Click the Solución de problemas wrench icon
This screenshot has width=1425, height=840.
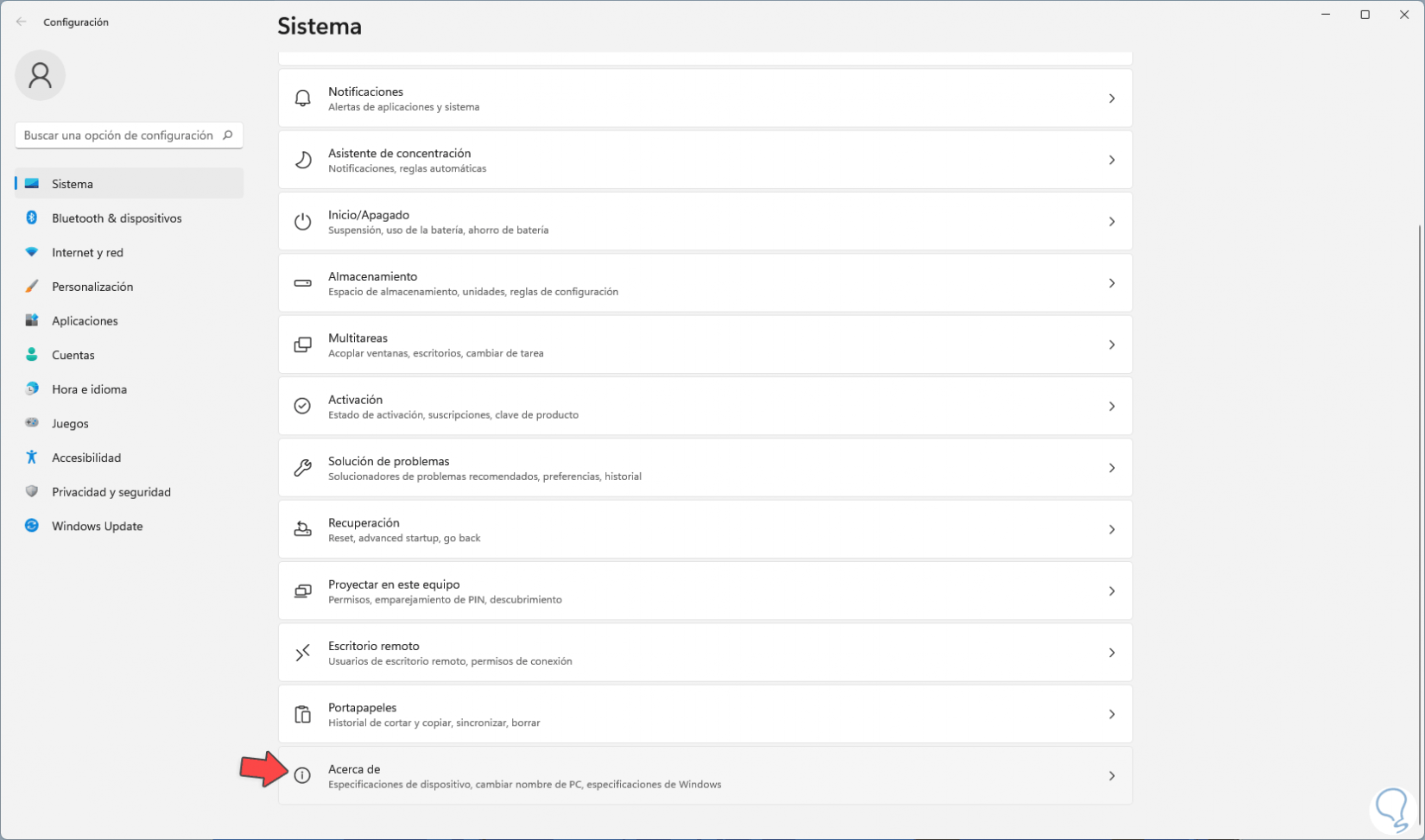tap(302, 468)
